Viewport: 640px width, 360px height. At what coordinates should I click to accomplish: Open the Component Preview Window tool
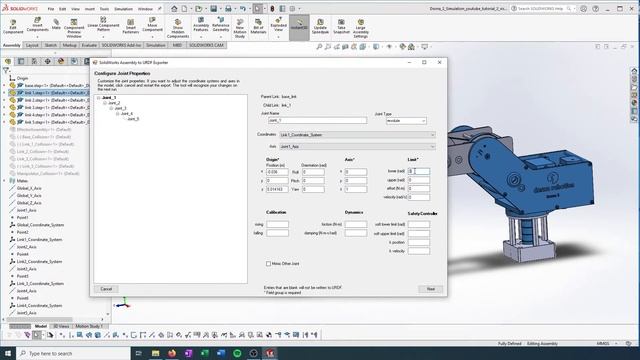[x=74, y=28]
